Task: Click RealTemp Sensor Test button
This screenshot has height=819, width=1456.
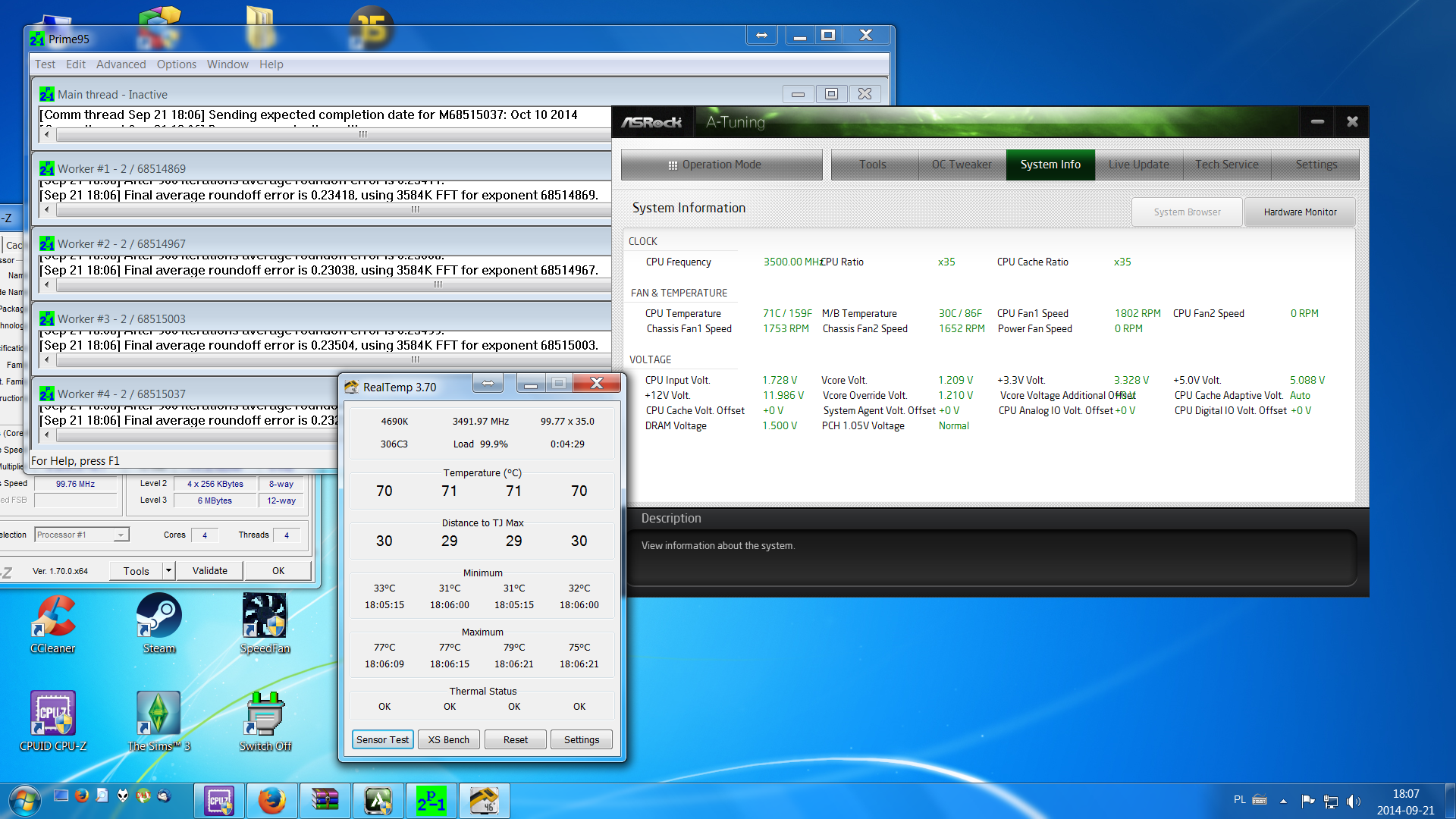Action: [x=382, y=740]
